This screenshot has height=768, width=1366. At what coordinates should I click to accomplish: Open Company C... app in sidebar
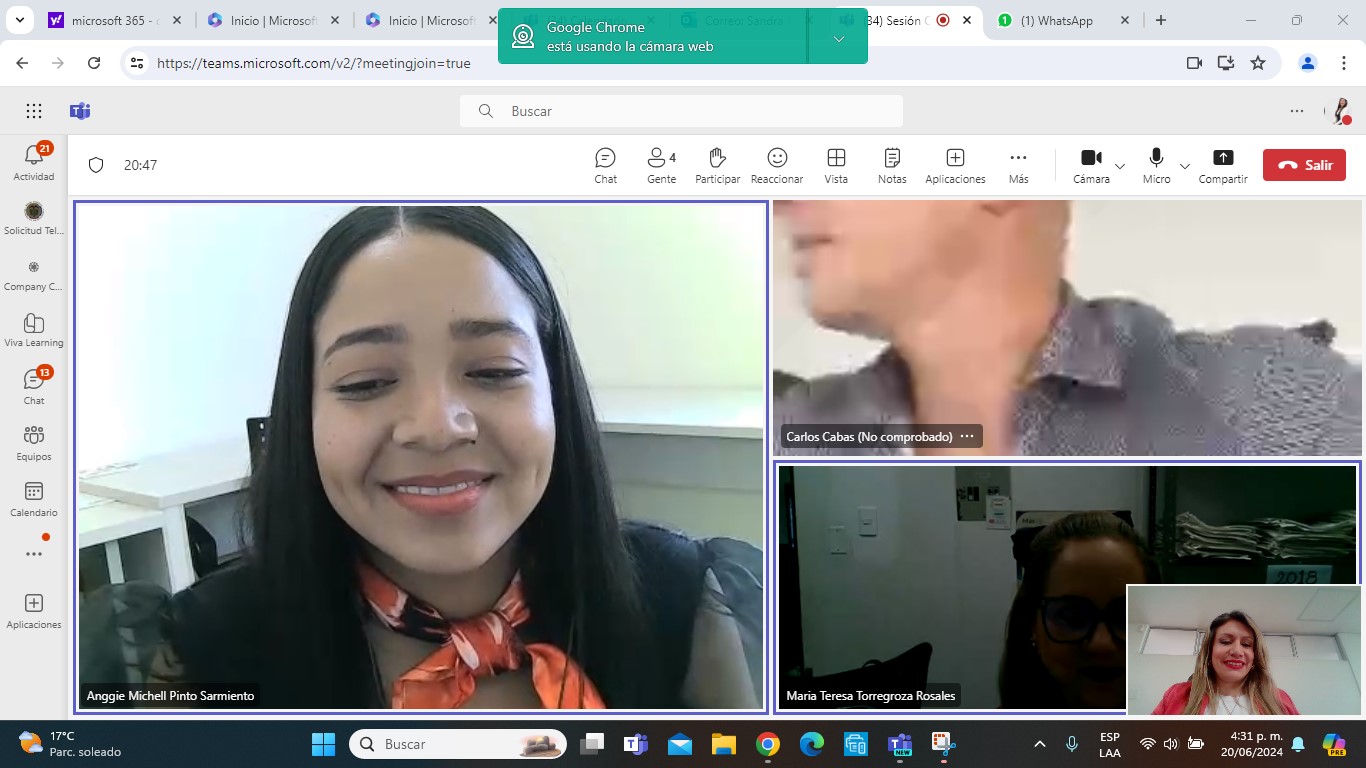(34, 274)
